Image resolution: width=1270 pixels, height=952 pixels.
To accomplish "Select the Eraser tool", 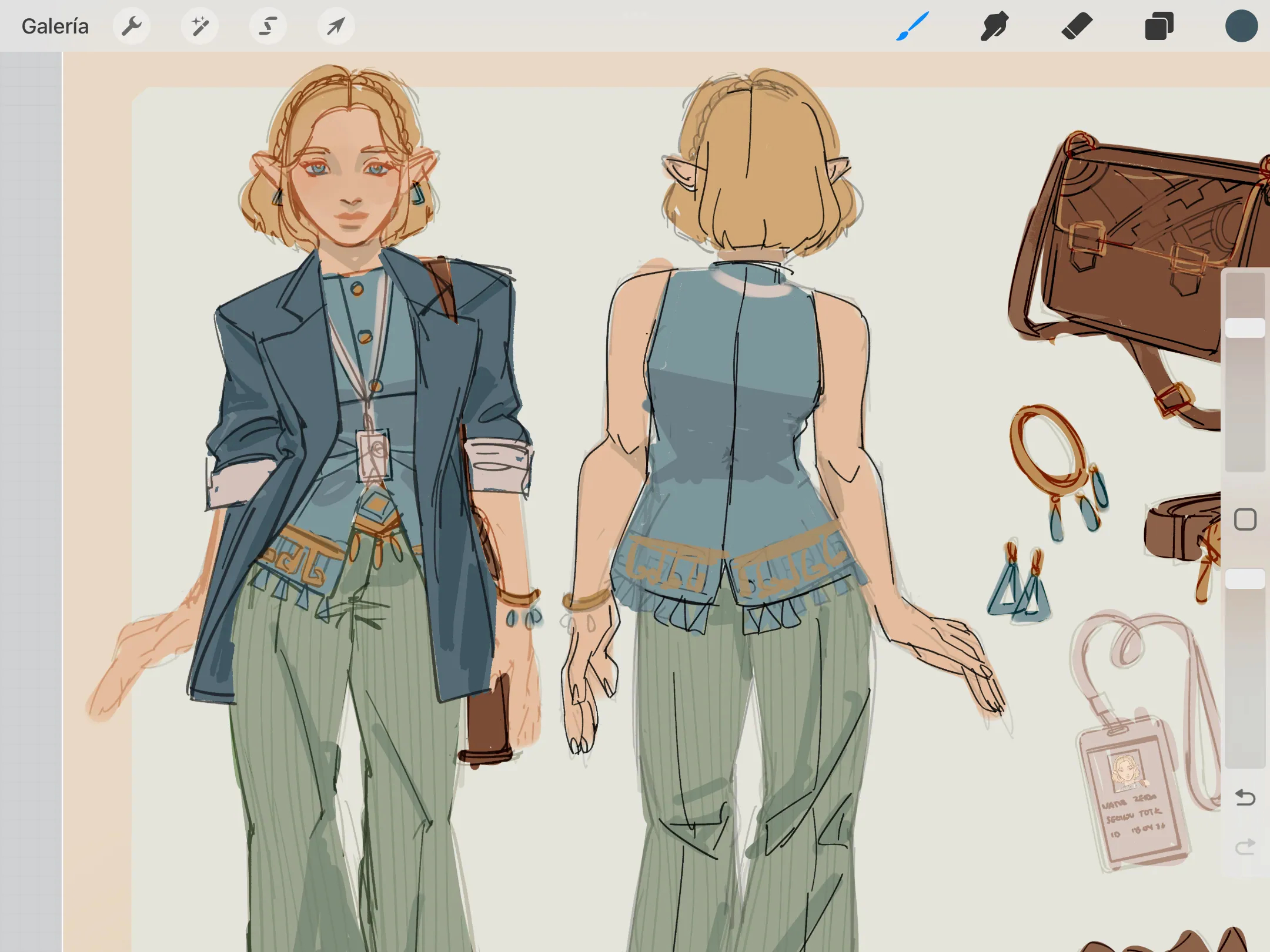I will coord(1077,26).
